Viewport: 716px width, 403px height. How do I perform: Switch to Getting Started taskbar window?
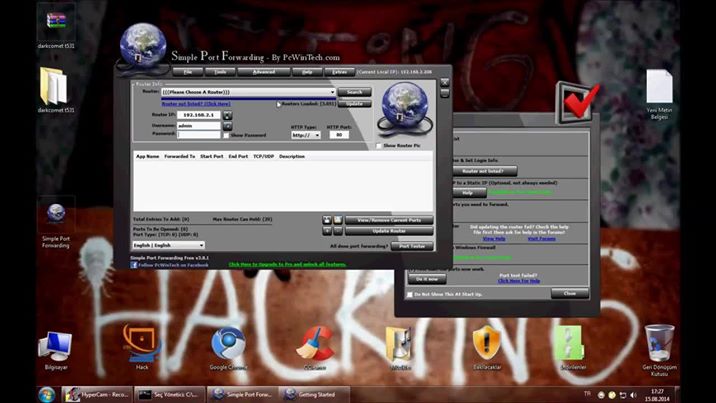pyautogui.click(x=314, y=394)
